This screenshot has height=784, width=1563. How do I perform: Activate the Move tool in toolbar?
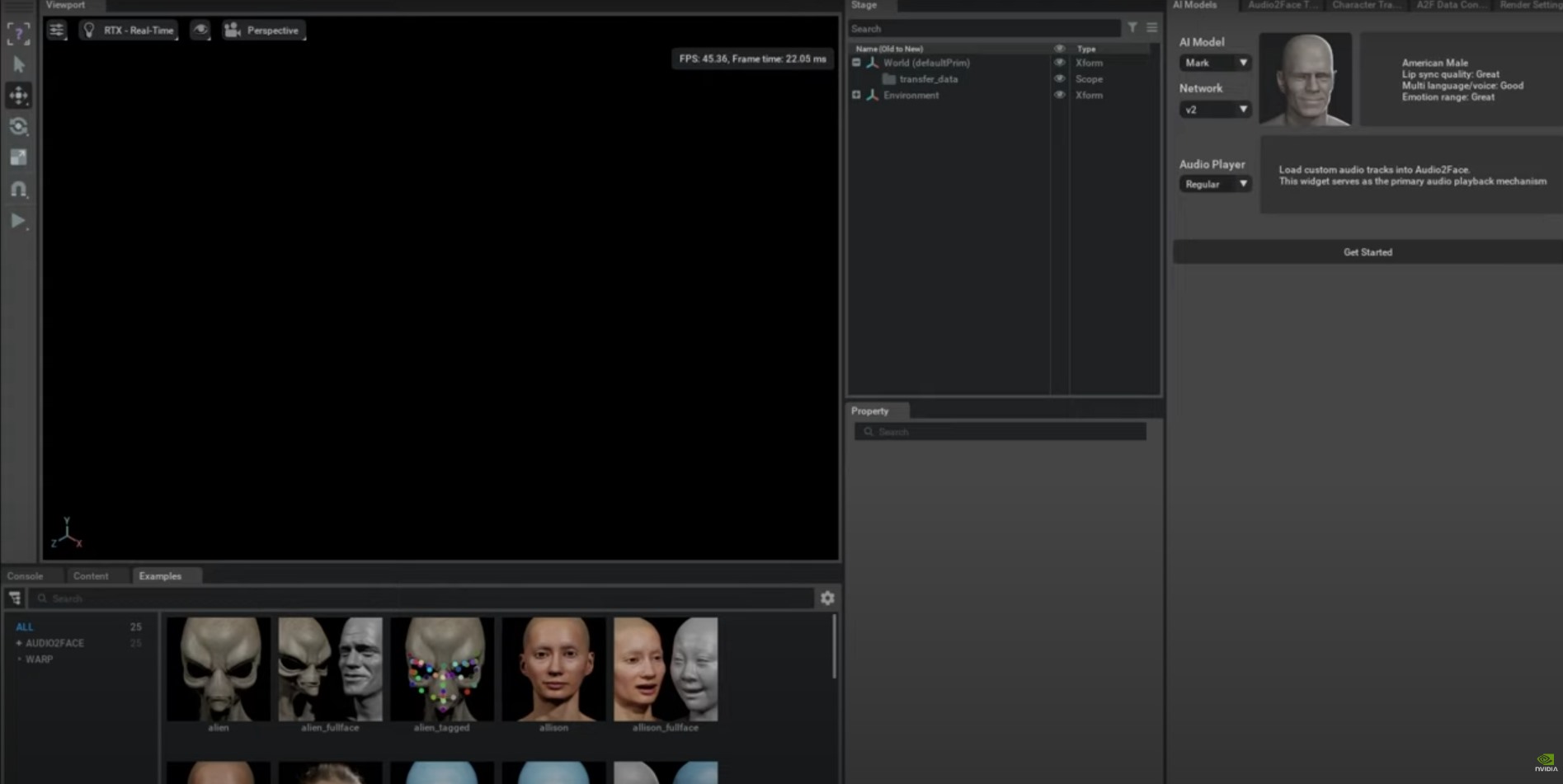click(18, 96)
